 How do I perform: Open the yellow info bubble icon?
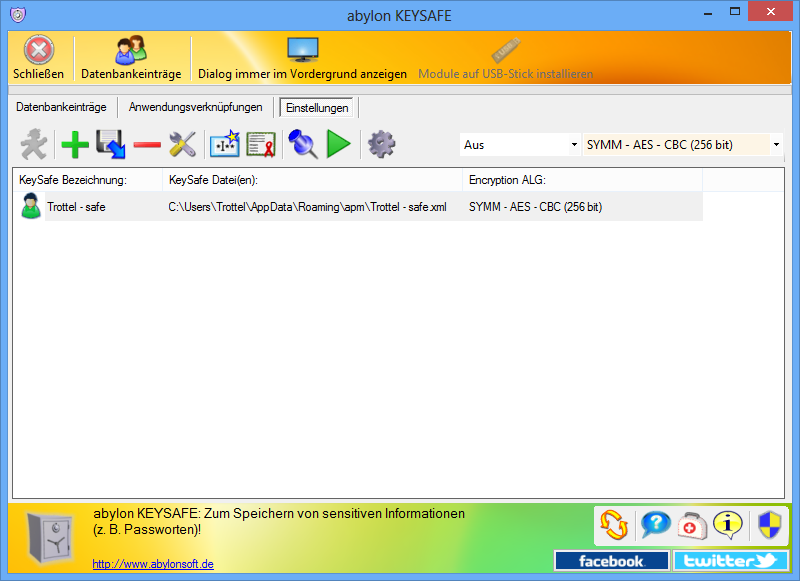tap(728, 525)
